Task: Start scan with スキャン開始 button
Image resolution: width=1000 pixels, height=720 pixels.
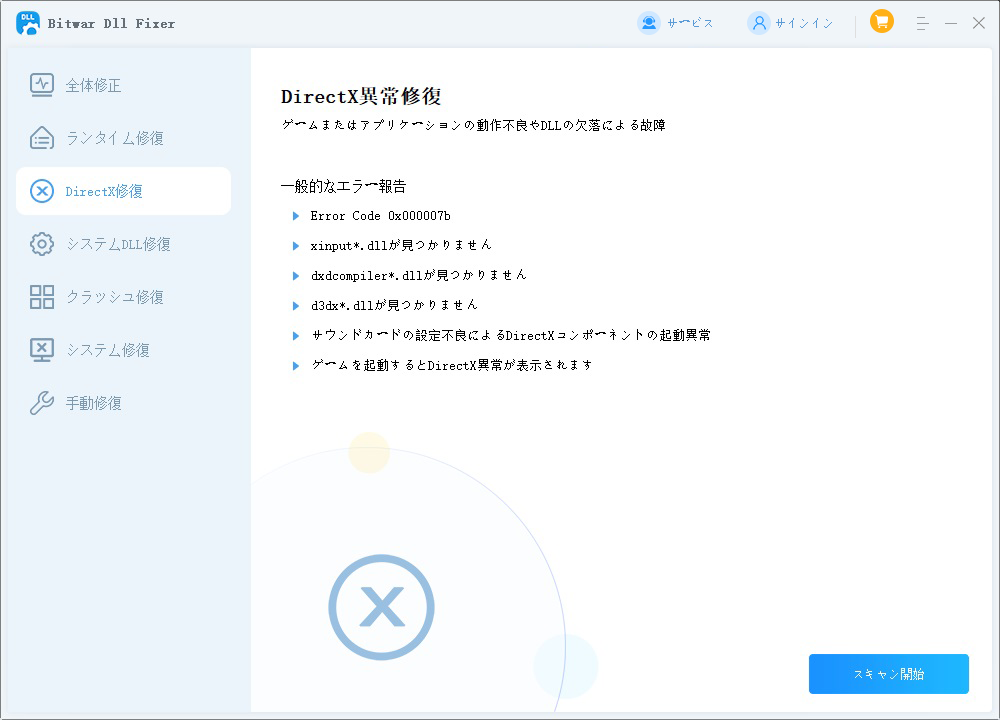Action: click(x=888, y=674)
